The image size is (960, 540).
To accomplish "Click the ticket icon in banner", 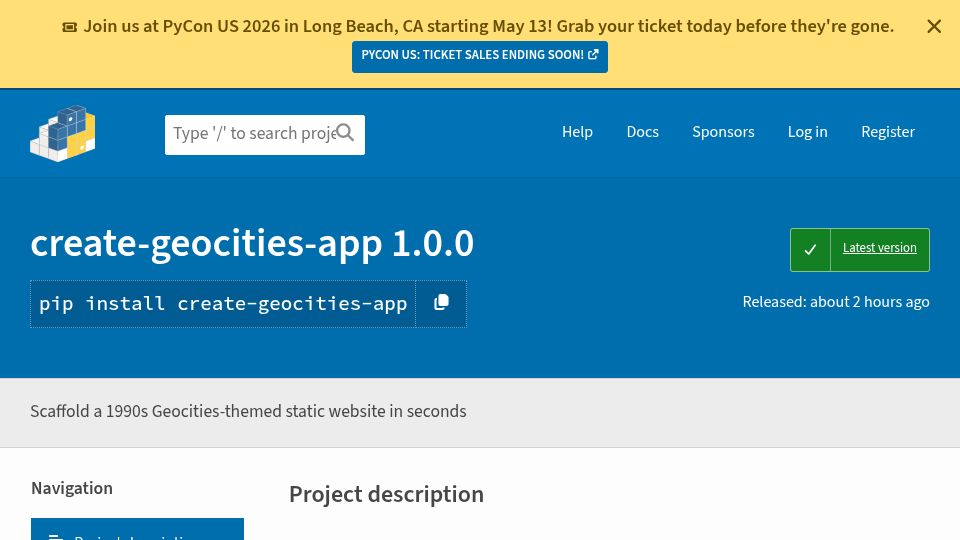I will 70,27.
